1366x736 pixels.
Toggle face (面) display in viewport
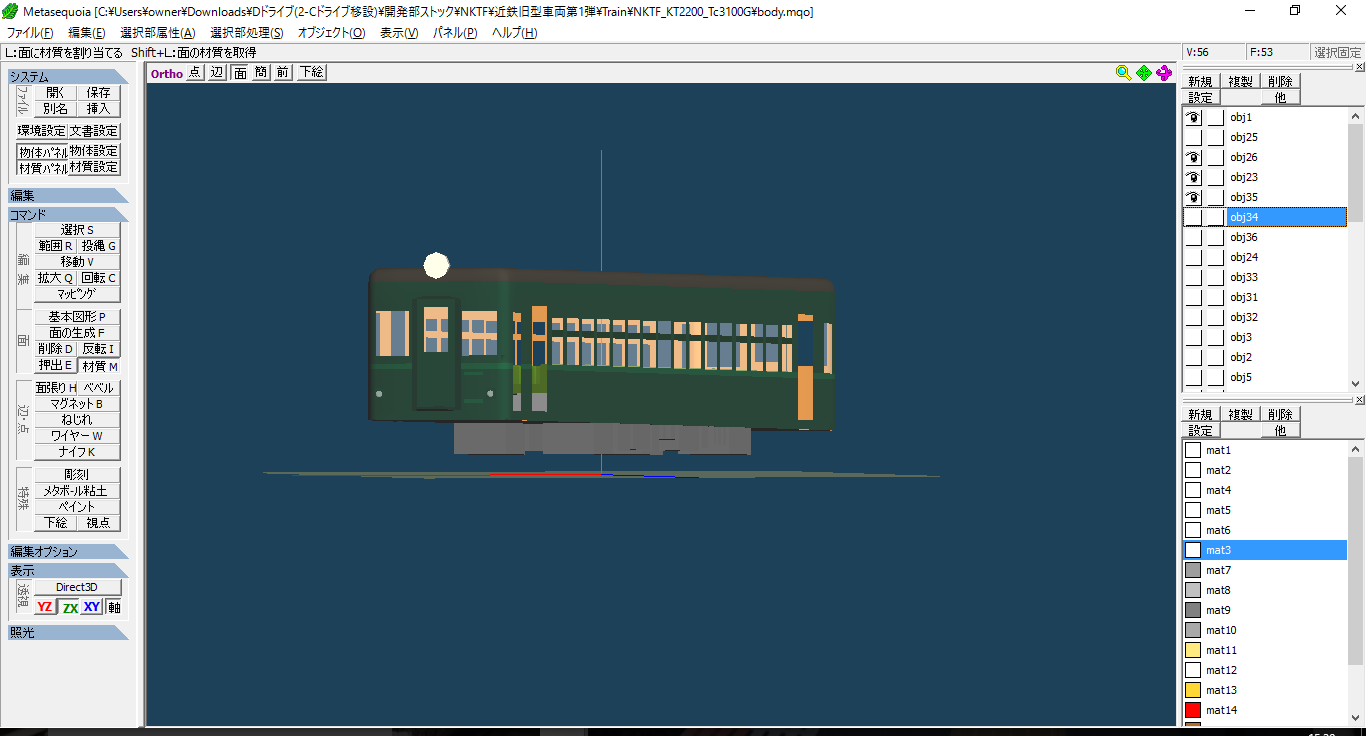tap(240, 72)
